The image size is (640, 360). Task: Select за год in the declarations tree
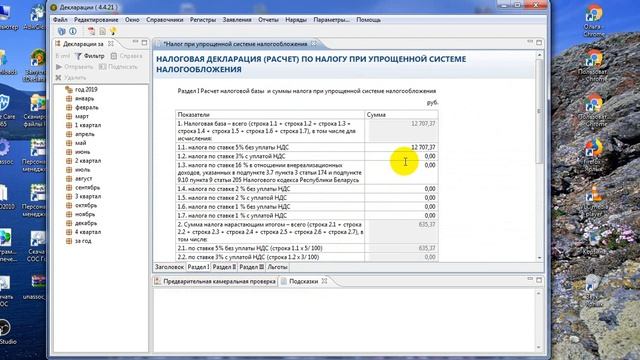(83, 241)
